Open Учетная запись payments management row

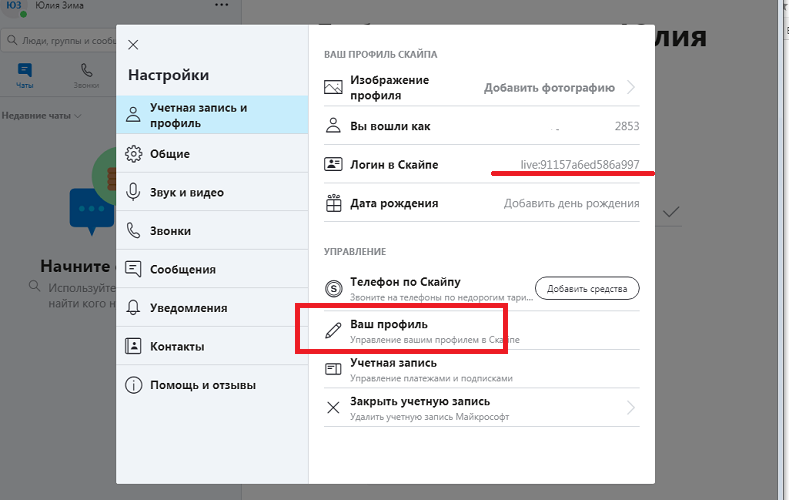[x=480, y=370]
